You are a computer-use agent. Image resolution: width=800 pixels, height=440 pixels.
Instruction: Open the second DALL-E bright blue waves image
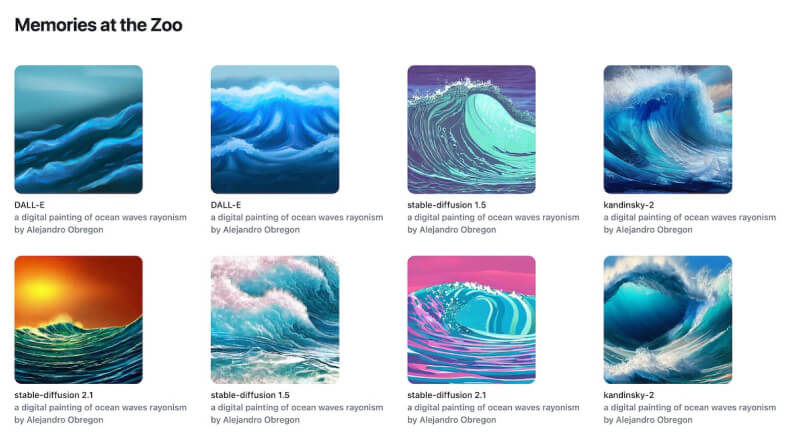click(275, 129)
